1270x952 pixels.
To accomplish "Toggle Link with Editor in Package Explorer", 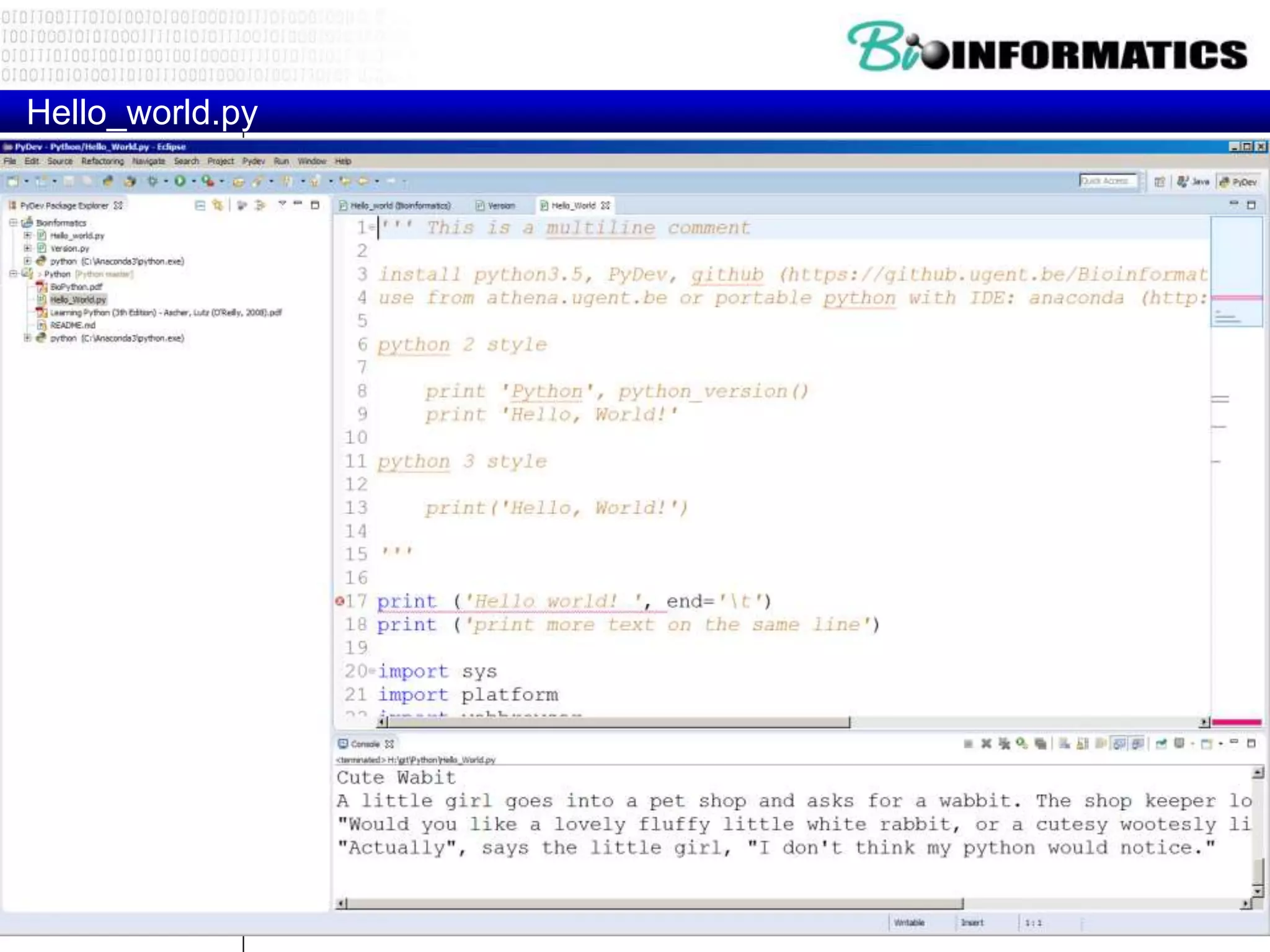I will pos(218,205).
